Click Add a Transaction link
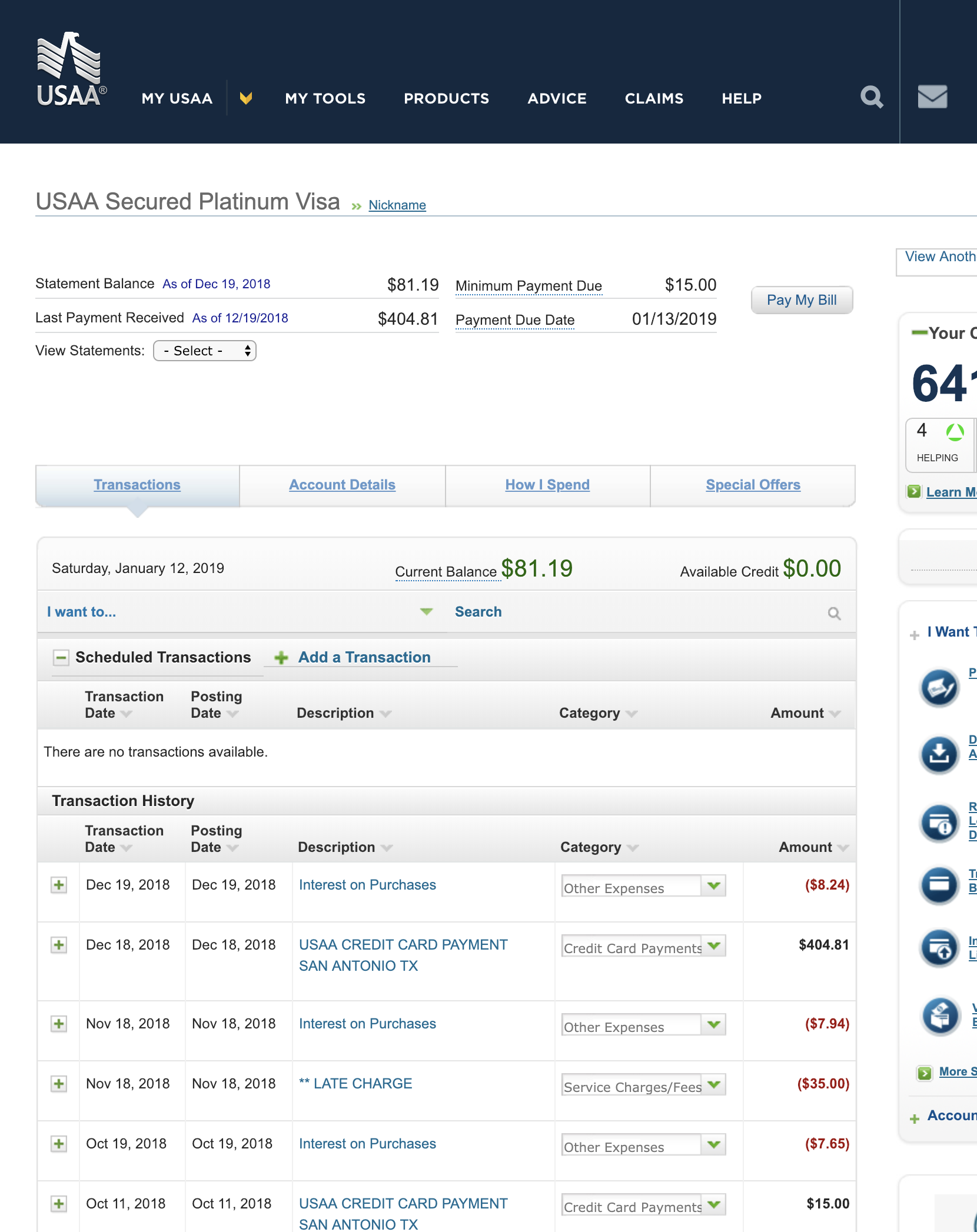The height and width of the screenshot is (1232, 977). point(364,658)
